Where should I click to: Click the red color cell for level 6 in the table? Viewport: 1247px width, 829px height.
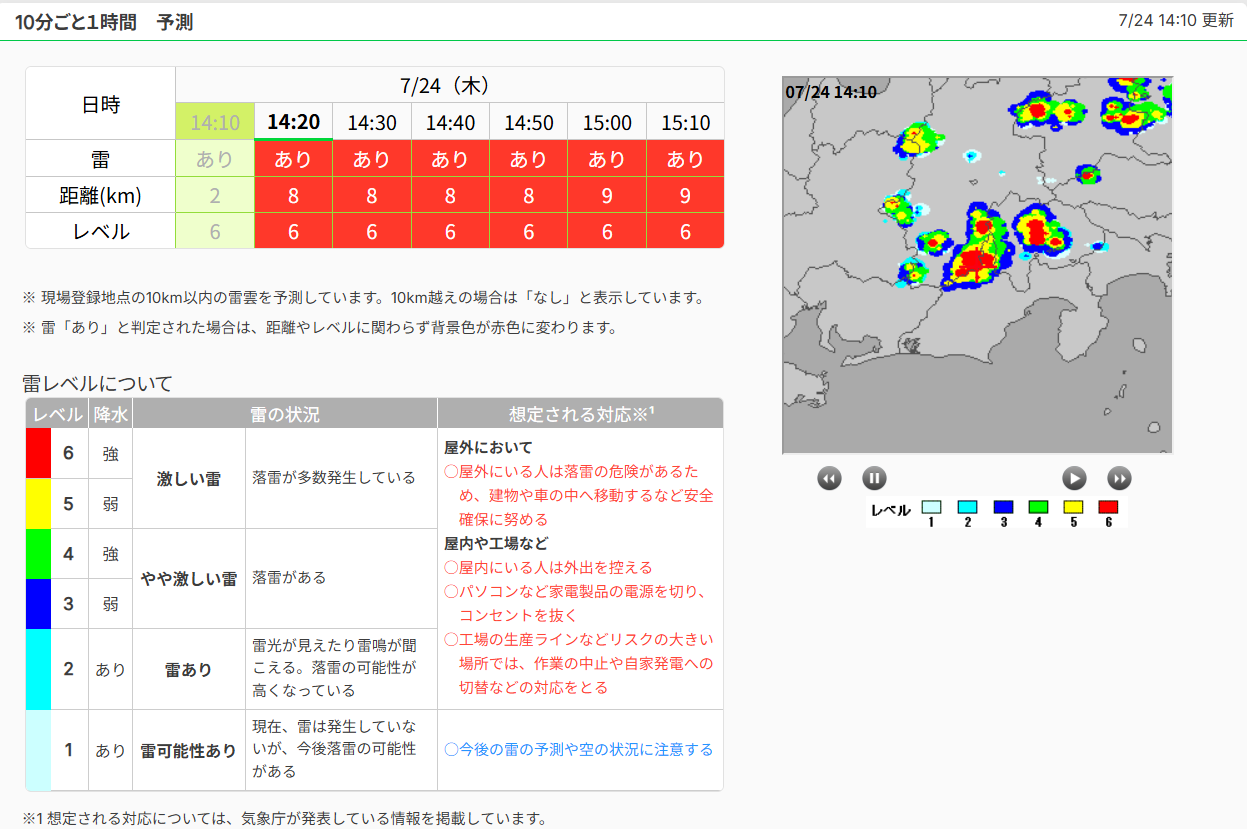point(38,453)
